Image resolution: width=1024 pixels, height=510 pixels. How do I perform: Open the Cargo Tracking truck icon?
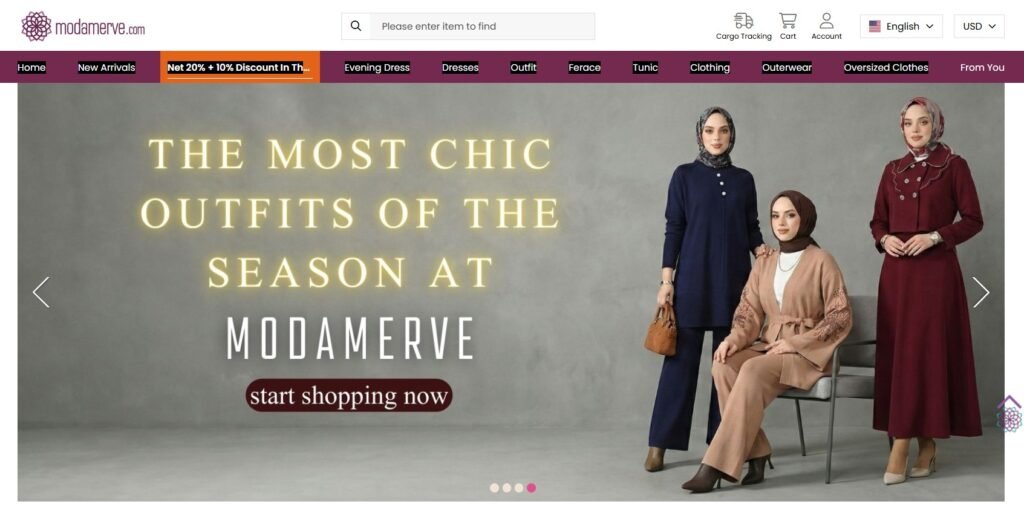743,20
